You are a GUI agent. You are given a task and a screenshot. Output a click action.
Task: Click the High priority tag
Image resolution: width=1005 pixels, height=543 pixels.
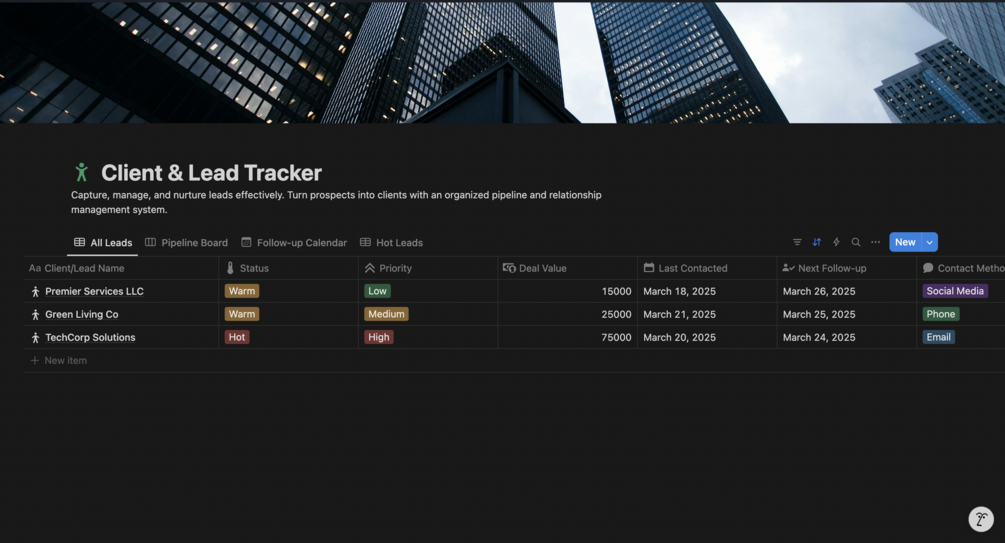[x=378, y=337]
